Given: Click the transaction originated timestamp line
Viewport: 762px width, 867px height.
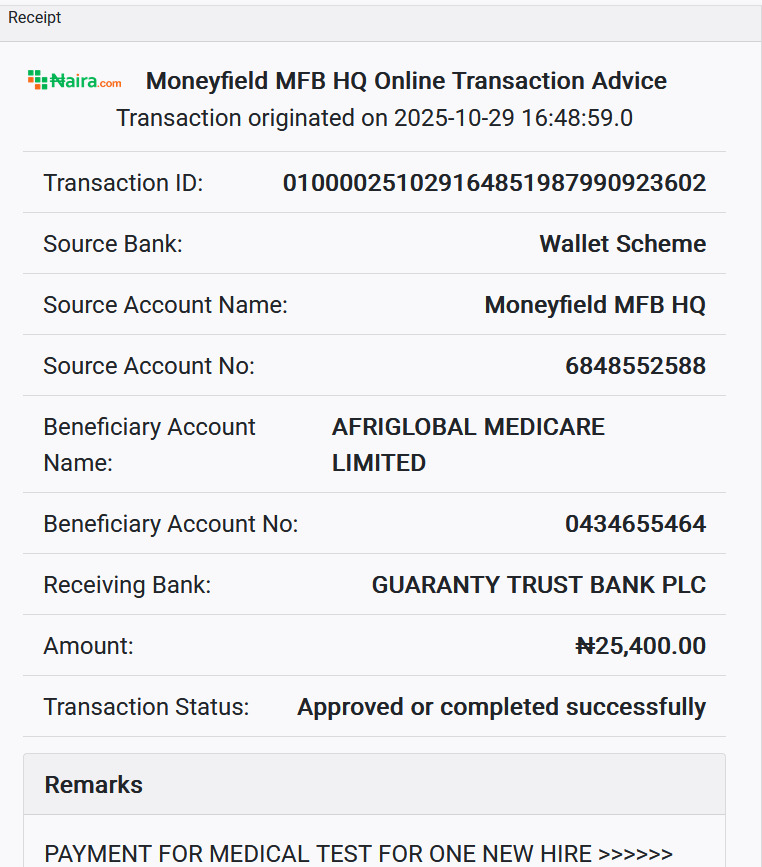Looking at the screenshot, I should tap(374, 118).
